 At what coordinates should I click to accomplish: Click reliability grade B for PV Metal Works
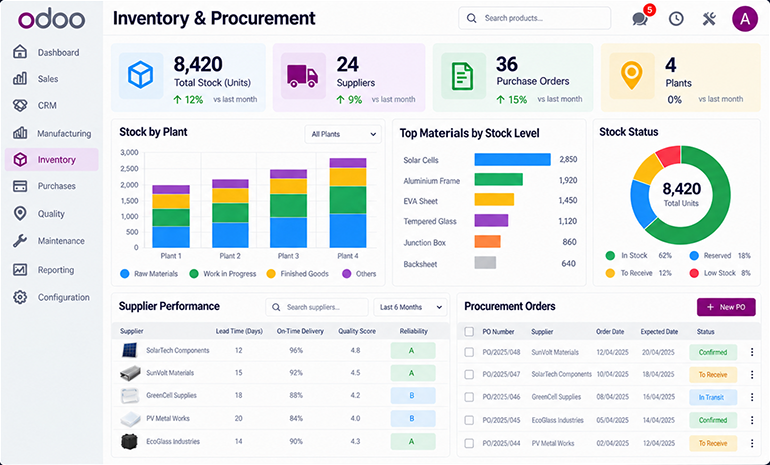click(x=412, y=418)
